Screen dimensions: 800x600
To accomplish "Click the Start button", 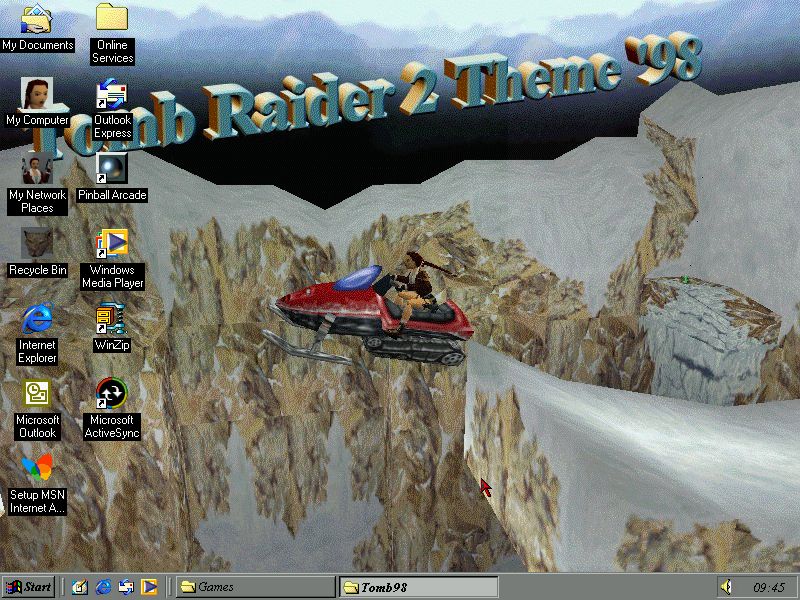I will (29, 587).
